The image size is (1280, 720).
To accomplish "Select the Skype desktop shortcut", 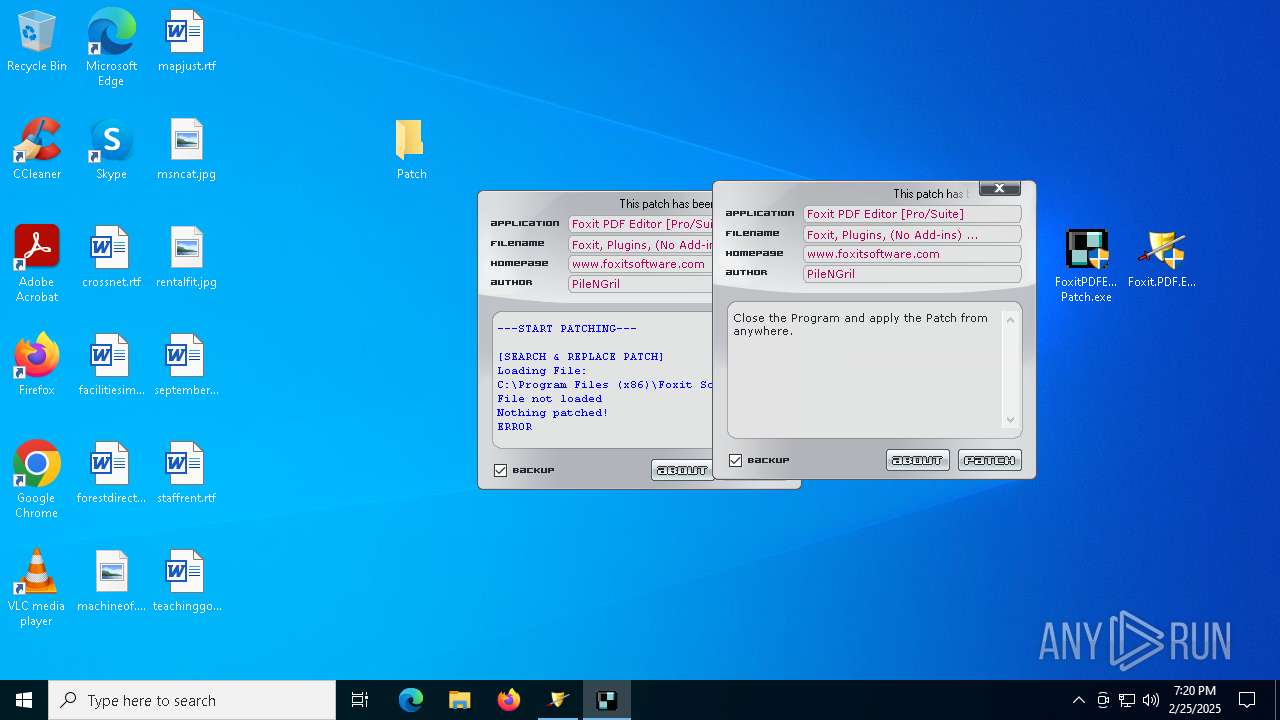I will [x=111, y=150].
